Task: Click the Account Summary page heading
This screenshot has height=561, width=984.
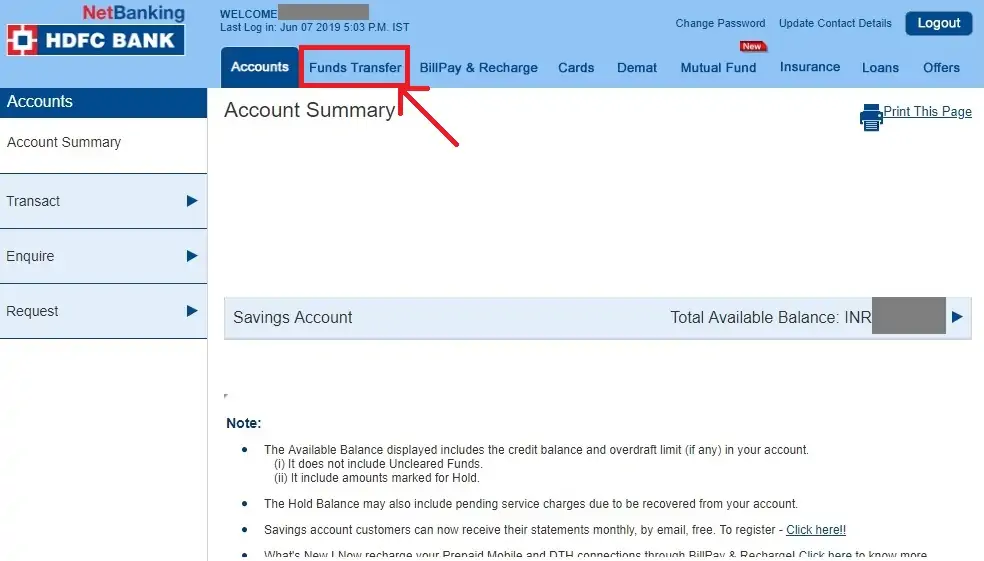Action: pyautogui.click(x=310, y=110)
